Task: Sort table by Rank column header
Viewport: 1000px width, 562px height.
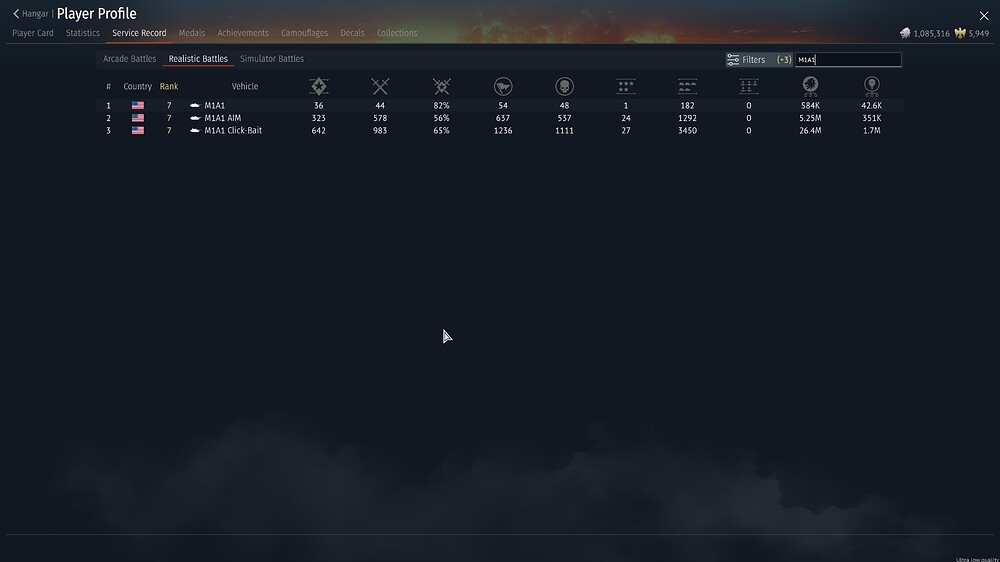Action: [169, 86]
